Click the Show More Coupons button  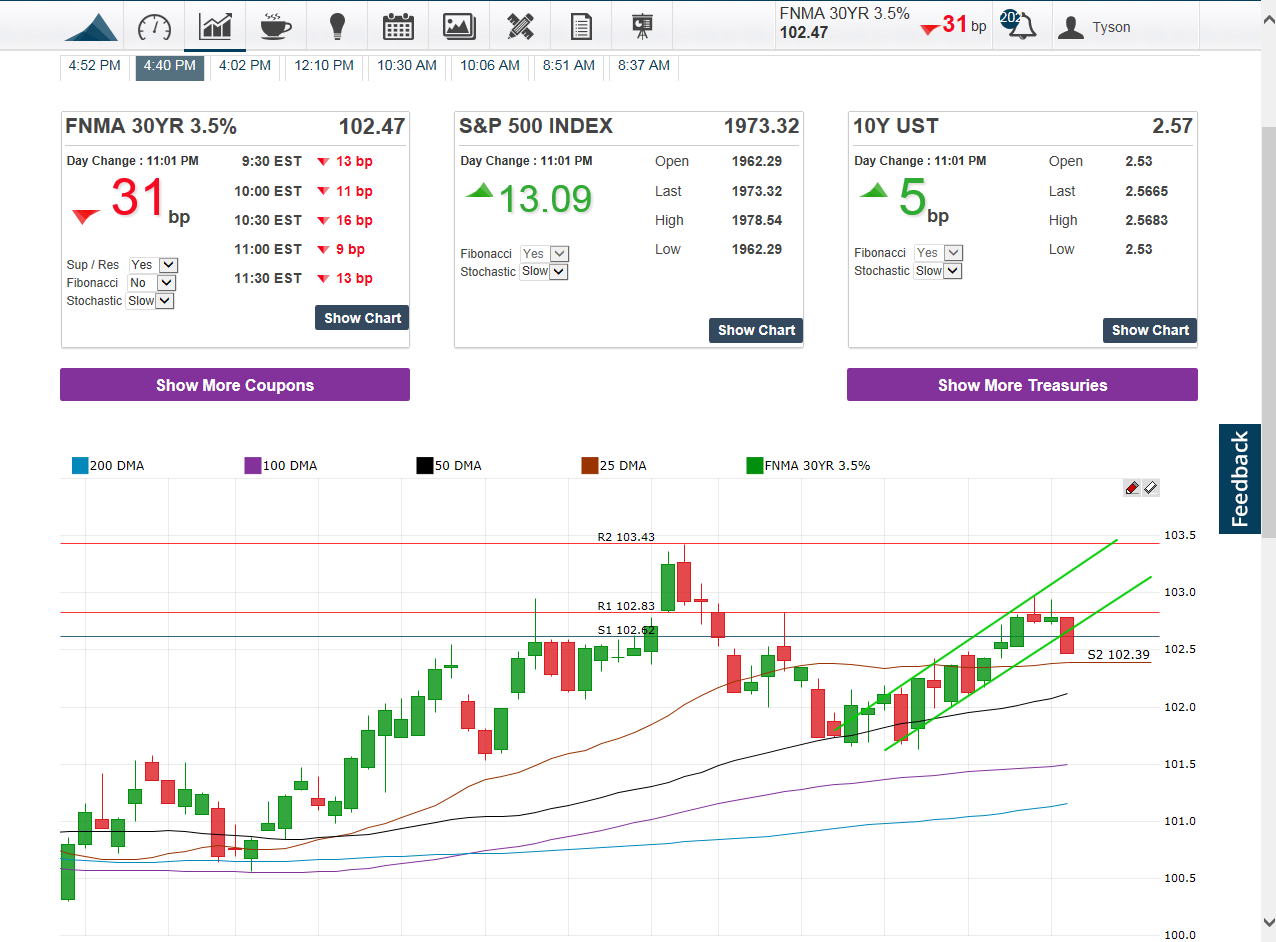click(235, 385)
